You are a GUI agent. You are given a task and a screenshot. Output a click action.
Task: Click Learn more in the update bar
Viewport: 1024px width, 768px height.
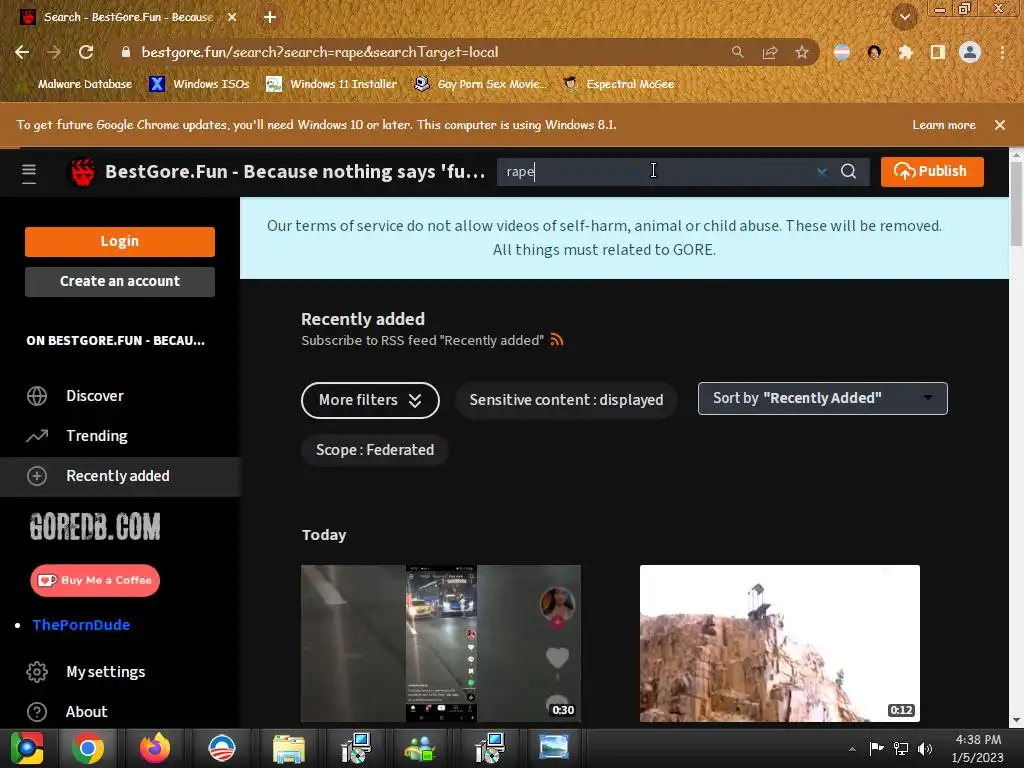coord(944,125)
